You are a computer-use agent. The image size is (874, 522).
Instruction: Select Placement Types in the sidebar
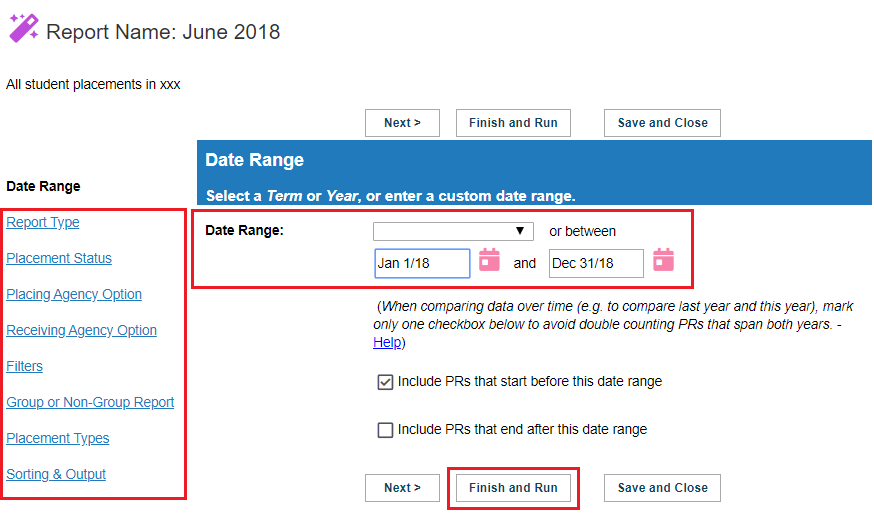coord(58,438)
